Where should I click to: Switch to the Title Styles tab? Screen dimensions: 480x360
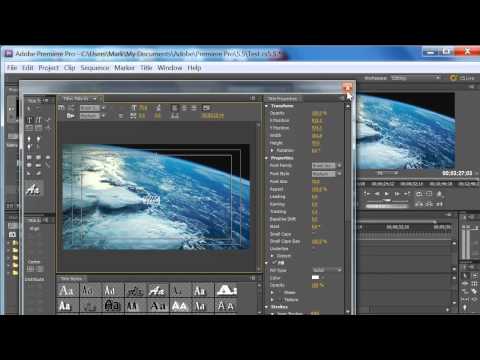pyautogui.click(x=71, y=278)
